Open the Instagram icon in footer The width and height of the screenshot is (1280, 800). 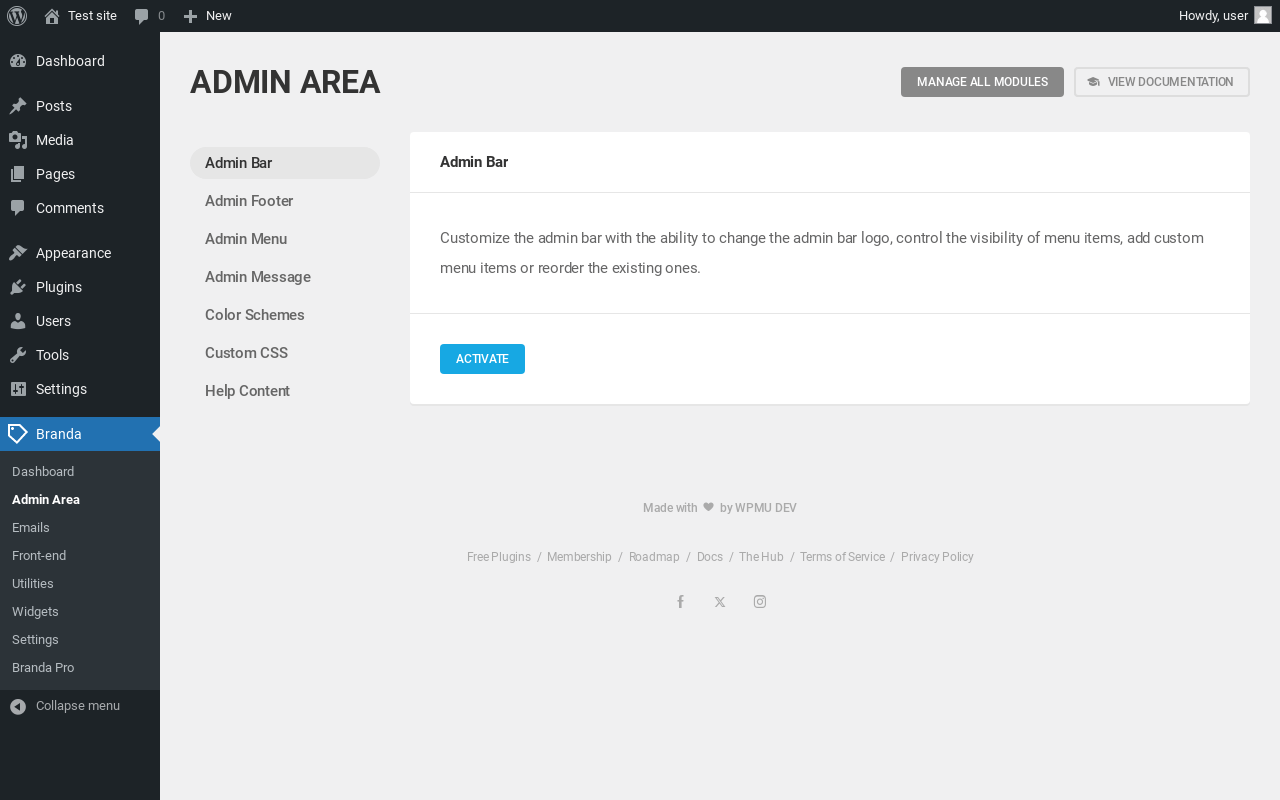point(760,602)
